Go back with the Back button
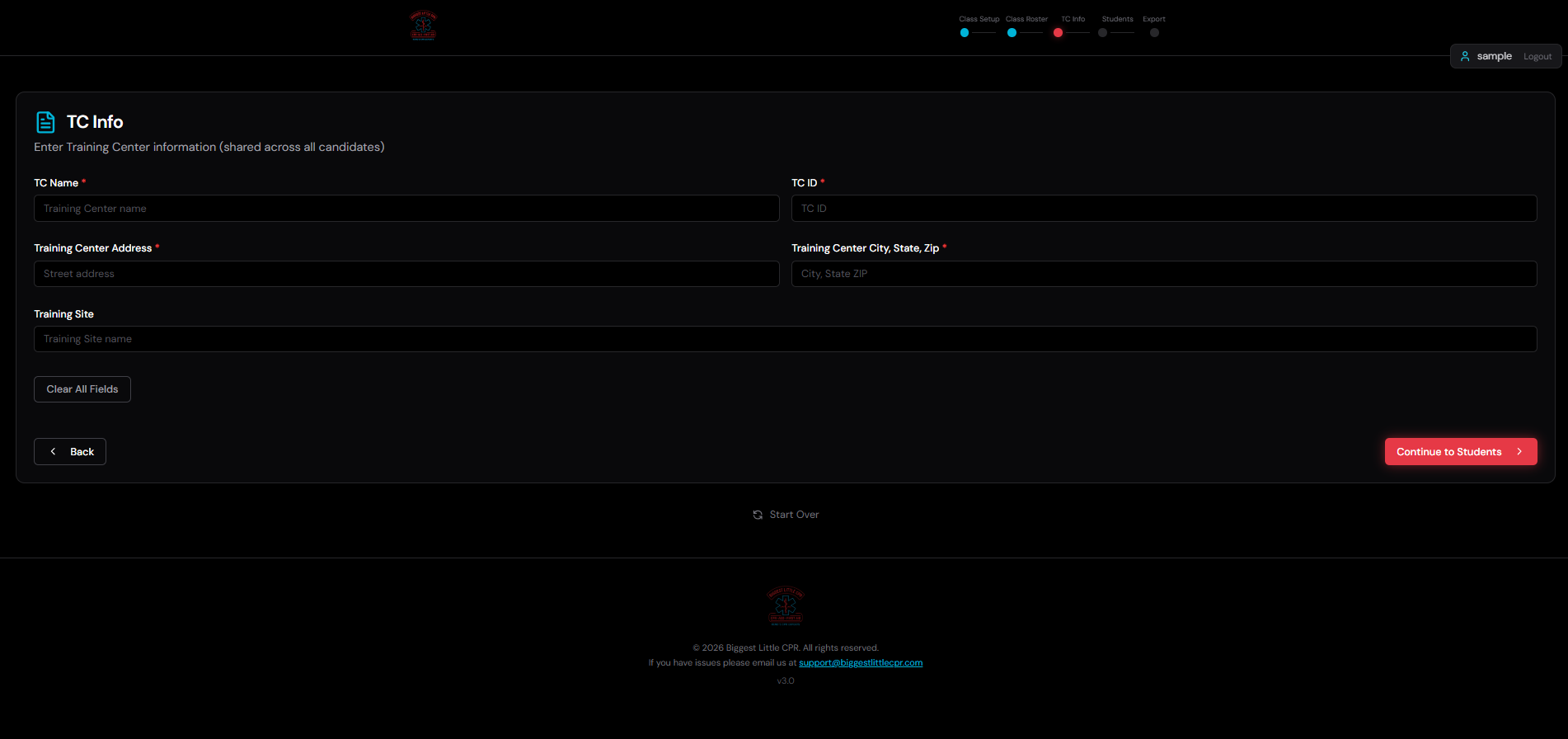 [x=70, y=452]
